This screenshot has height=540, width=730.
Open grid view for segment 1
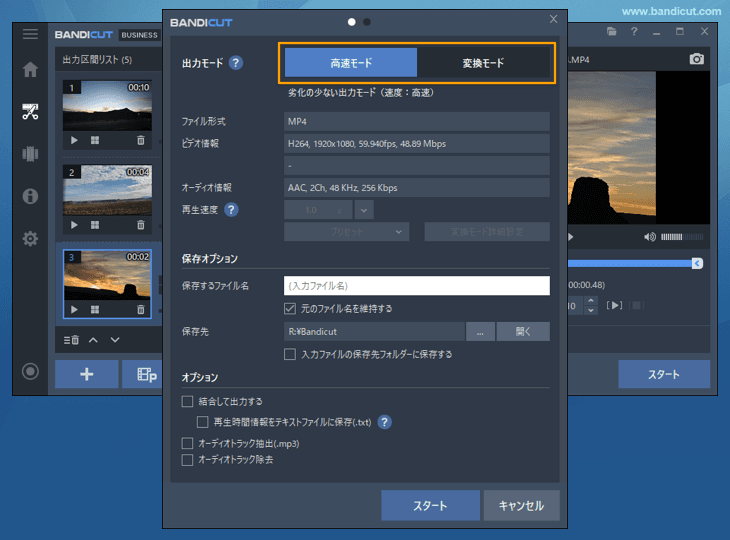tap(95, 140)
